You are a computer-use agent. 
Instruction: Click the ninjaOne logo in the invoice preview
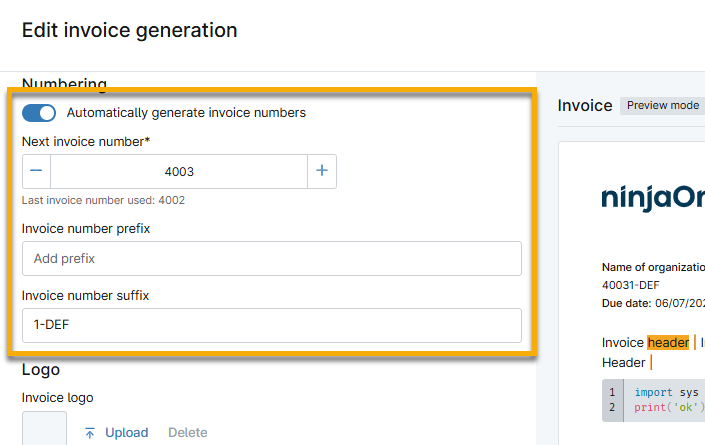tap(653, 198)
